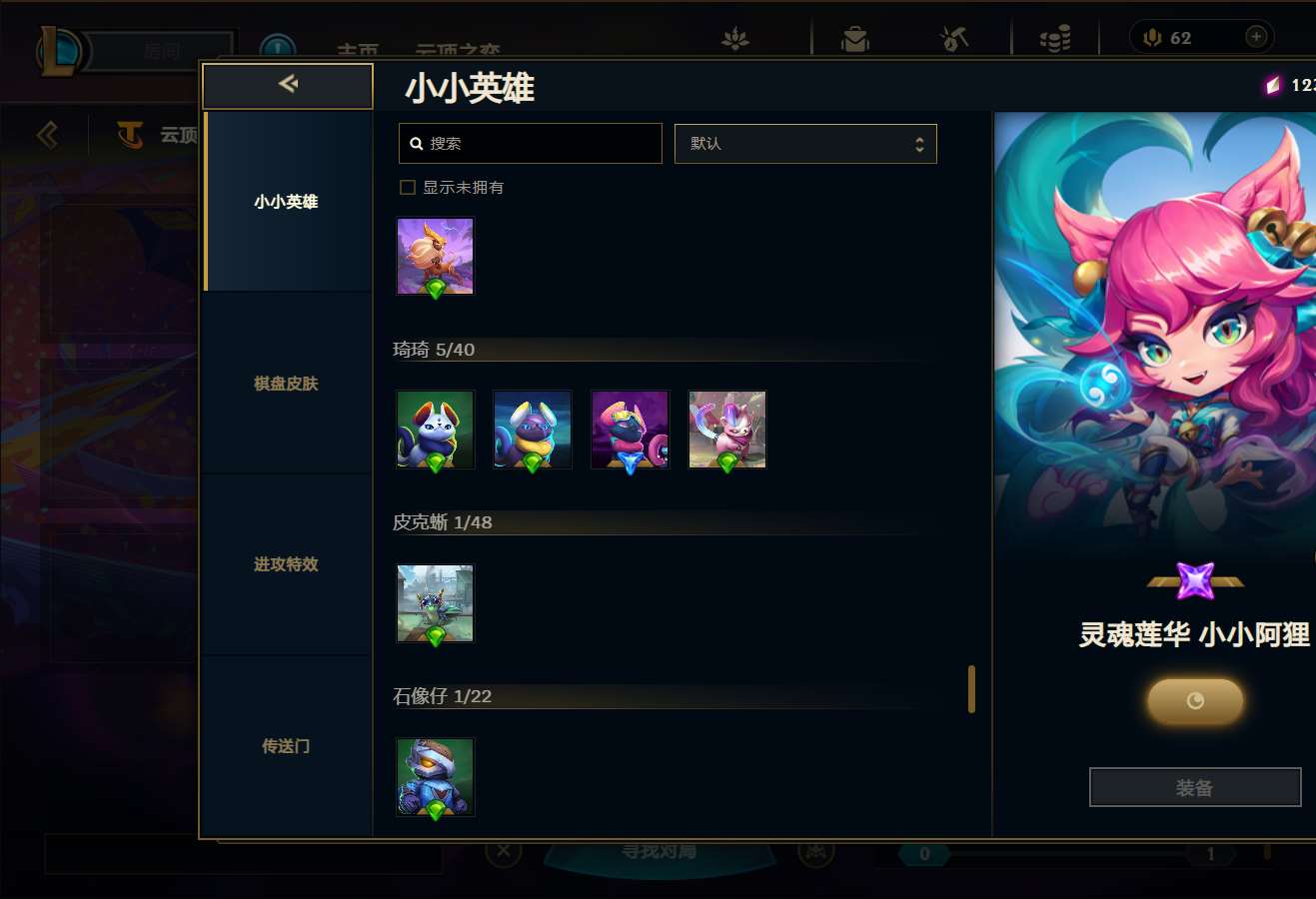Switch to the 传送门 tab

286,746
